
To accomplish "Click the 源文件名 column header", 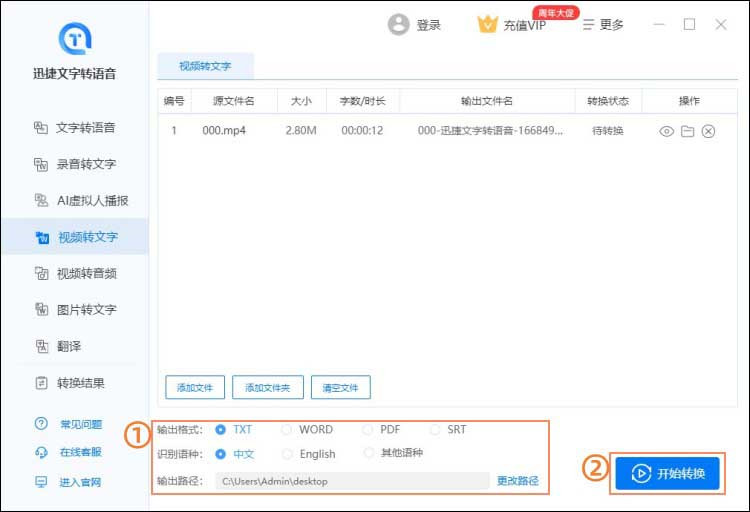I will click(234, 101).
